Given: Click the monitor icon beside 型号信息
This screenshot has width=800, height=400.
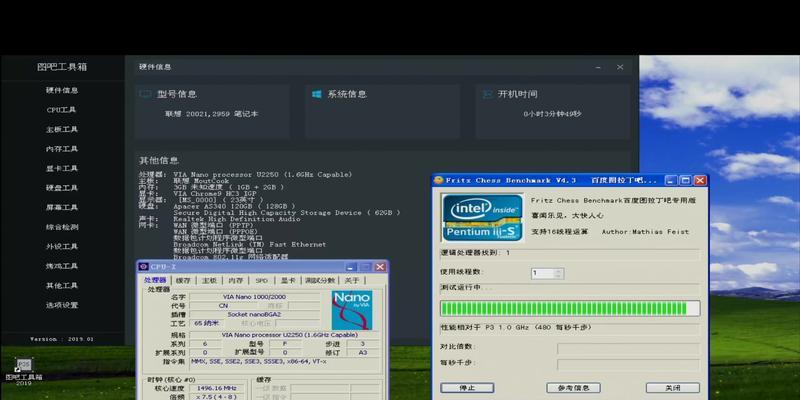Looking at the screenshot, I should [x=145, y=94].
